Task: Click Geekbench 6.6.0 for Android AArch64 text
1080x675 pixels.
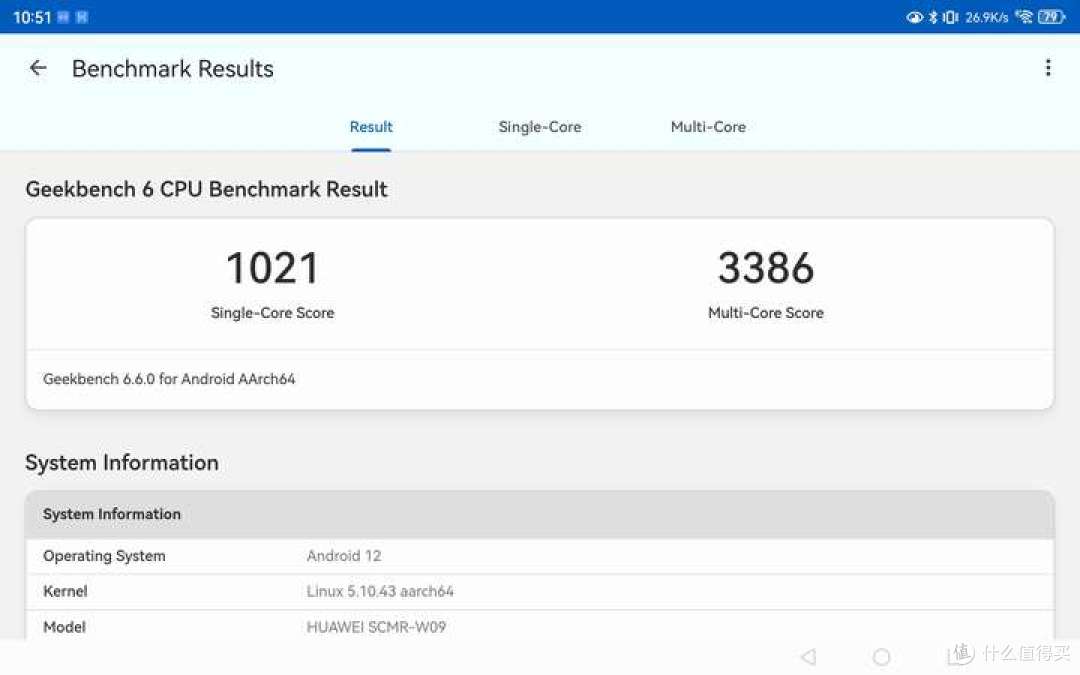Action: [x=169, y=379]
